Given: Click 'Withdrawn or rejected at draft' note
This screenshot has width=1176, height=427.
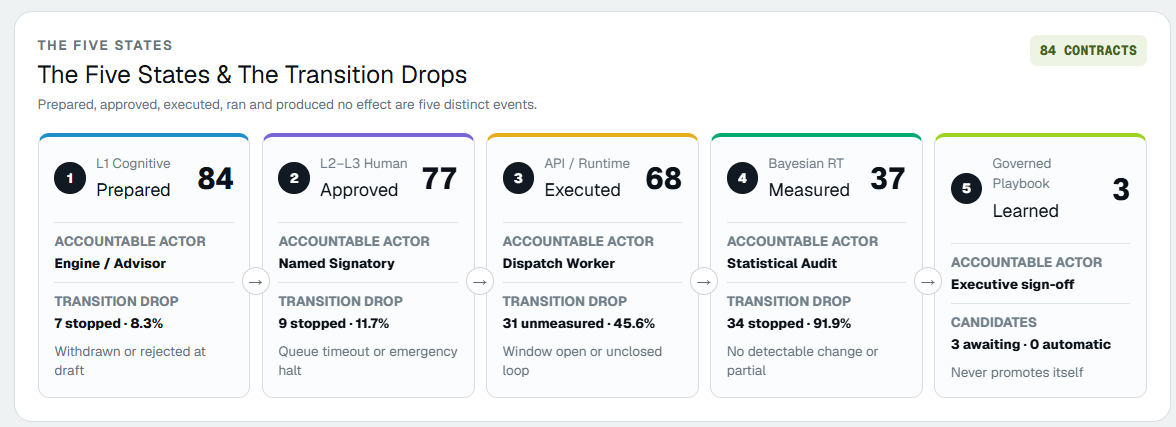Looking at the screenshot, I should click(130, 361).
